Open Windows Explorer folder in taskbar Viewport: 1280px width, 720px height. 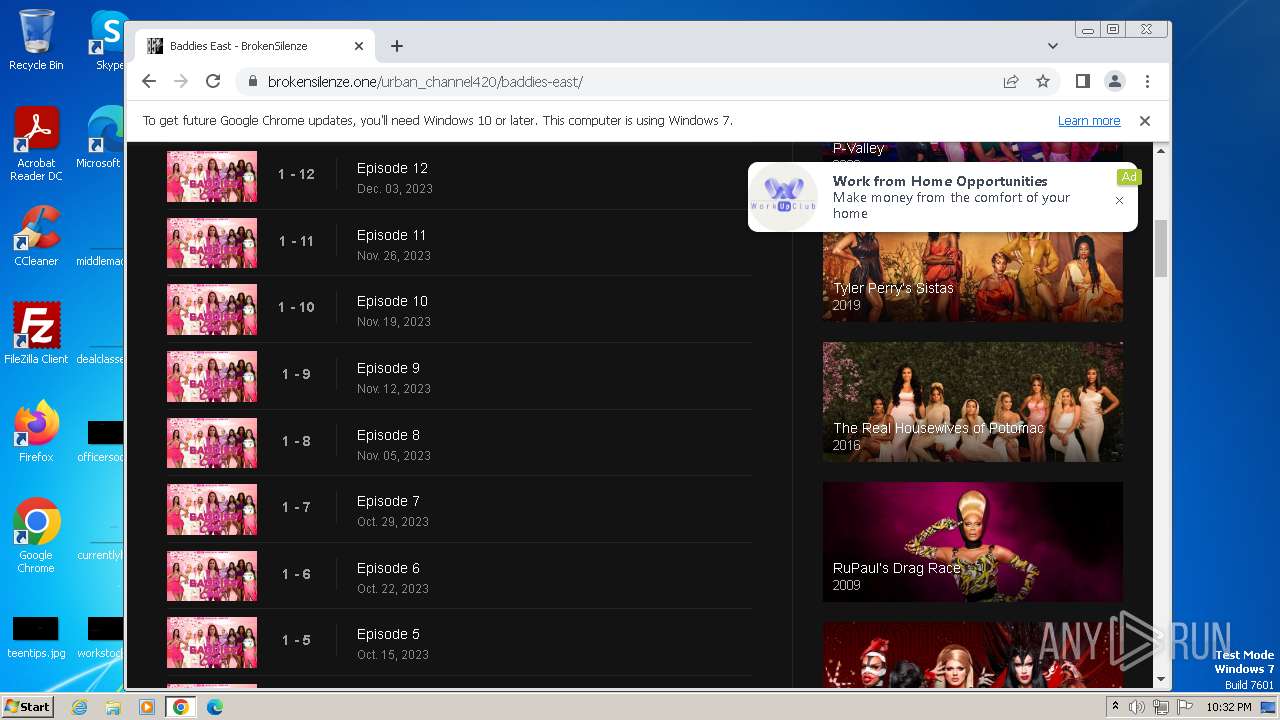tap(113, 707)
